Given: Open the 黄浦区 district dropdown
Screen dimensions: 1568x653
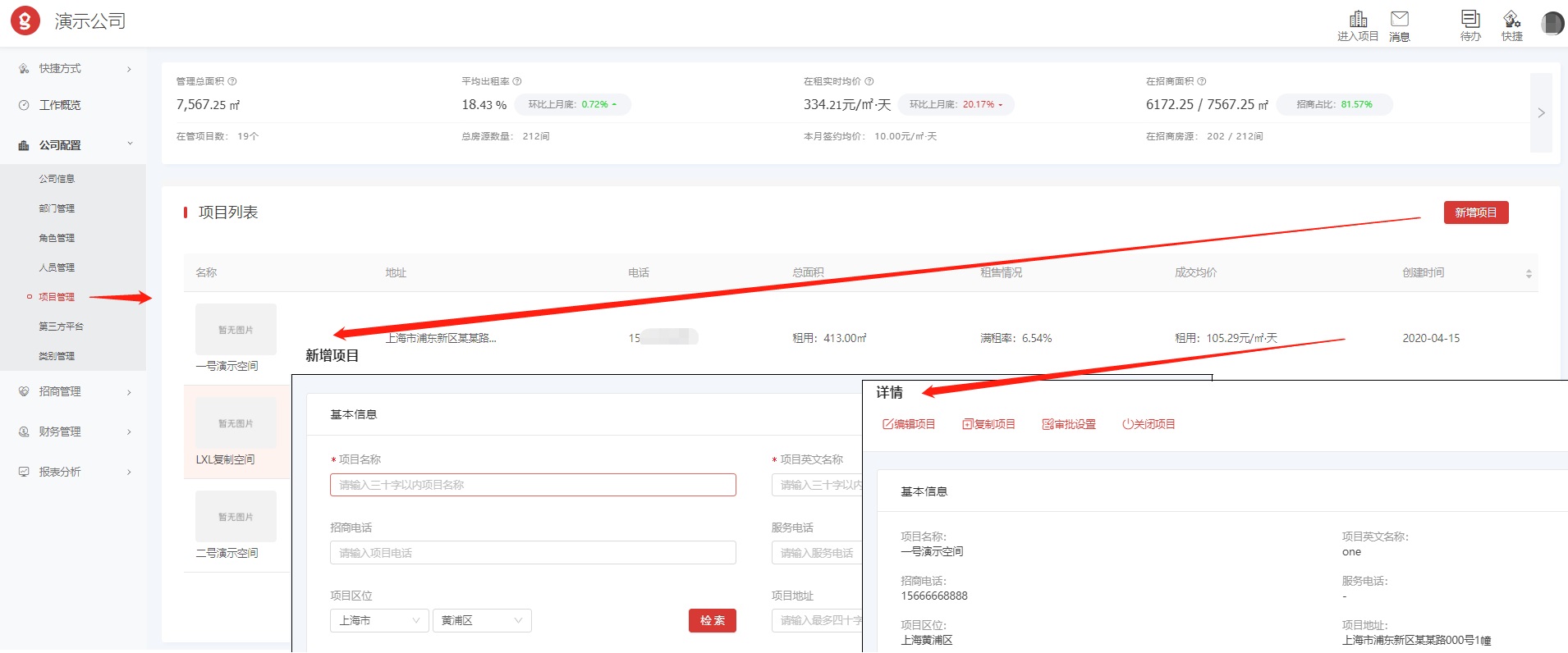Looking at the screenshot, I should pos(482,620).
